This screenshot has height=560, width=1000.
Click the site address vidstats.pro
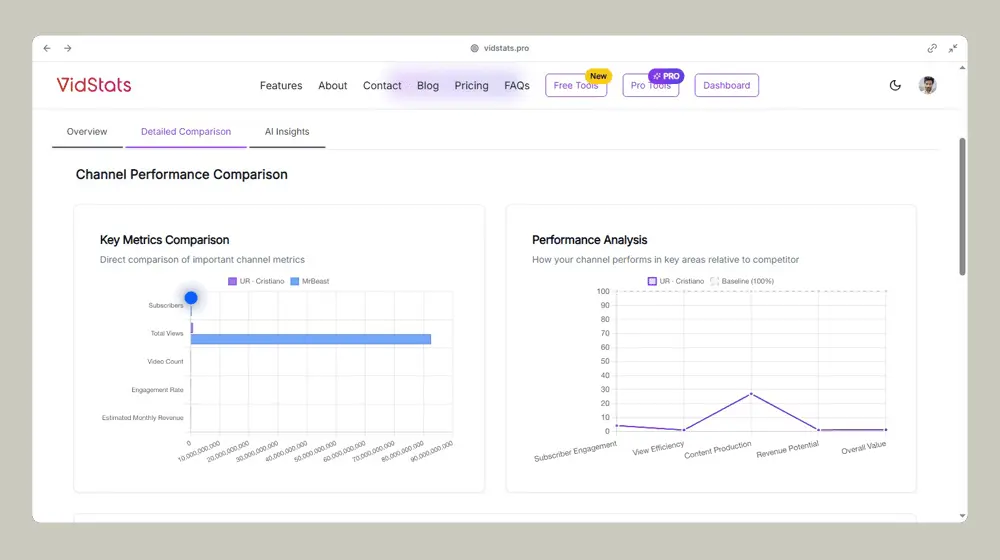point(506,48)
